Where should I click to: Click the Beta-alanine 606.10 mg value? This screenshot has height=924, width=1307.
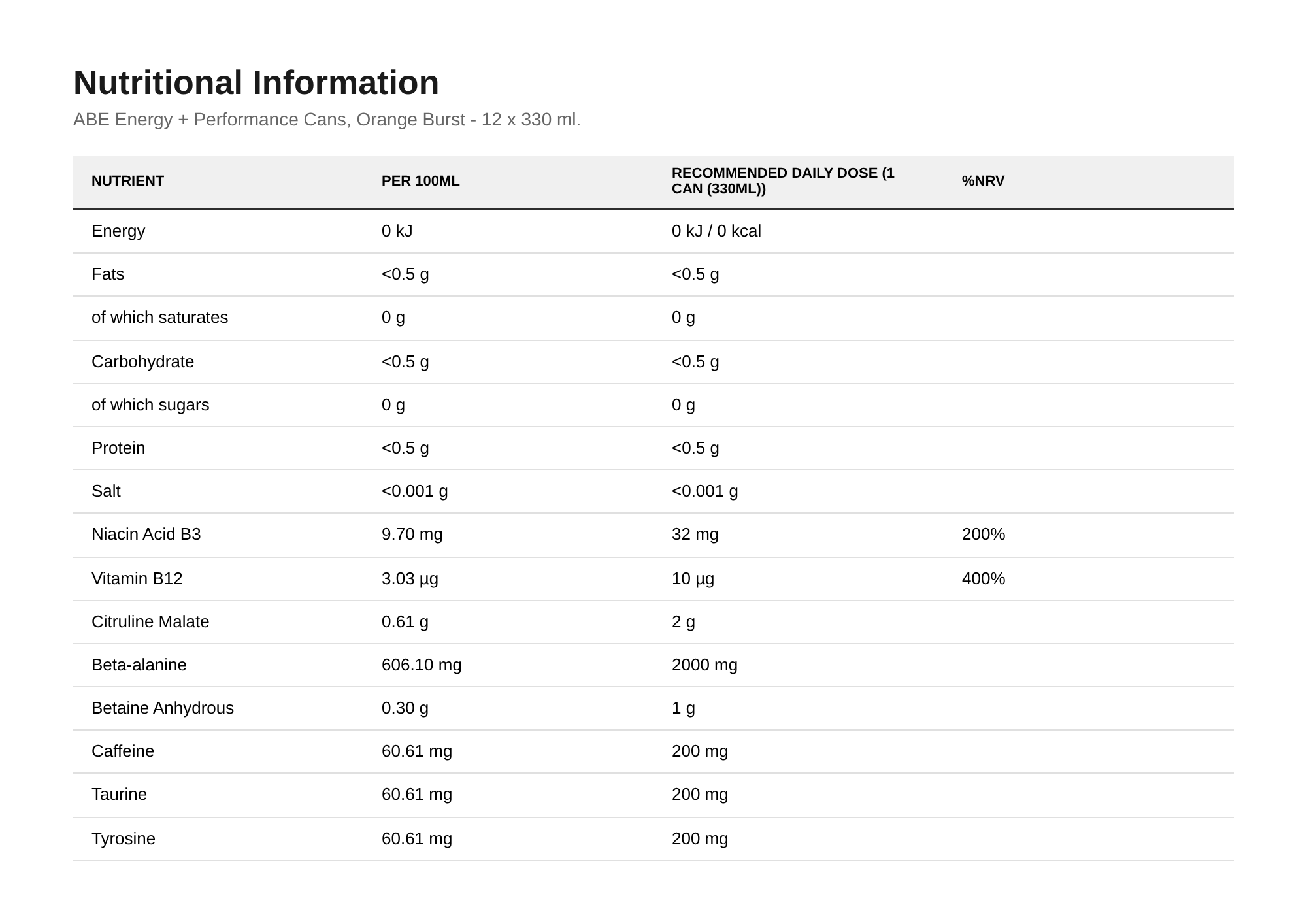[422, 665]
